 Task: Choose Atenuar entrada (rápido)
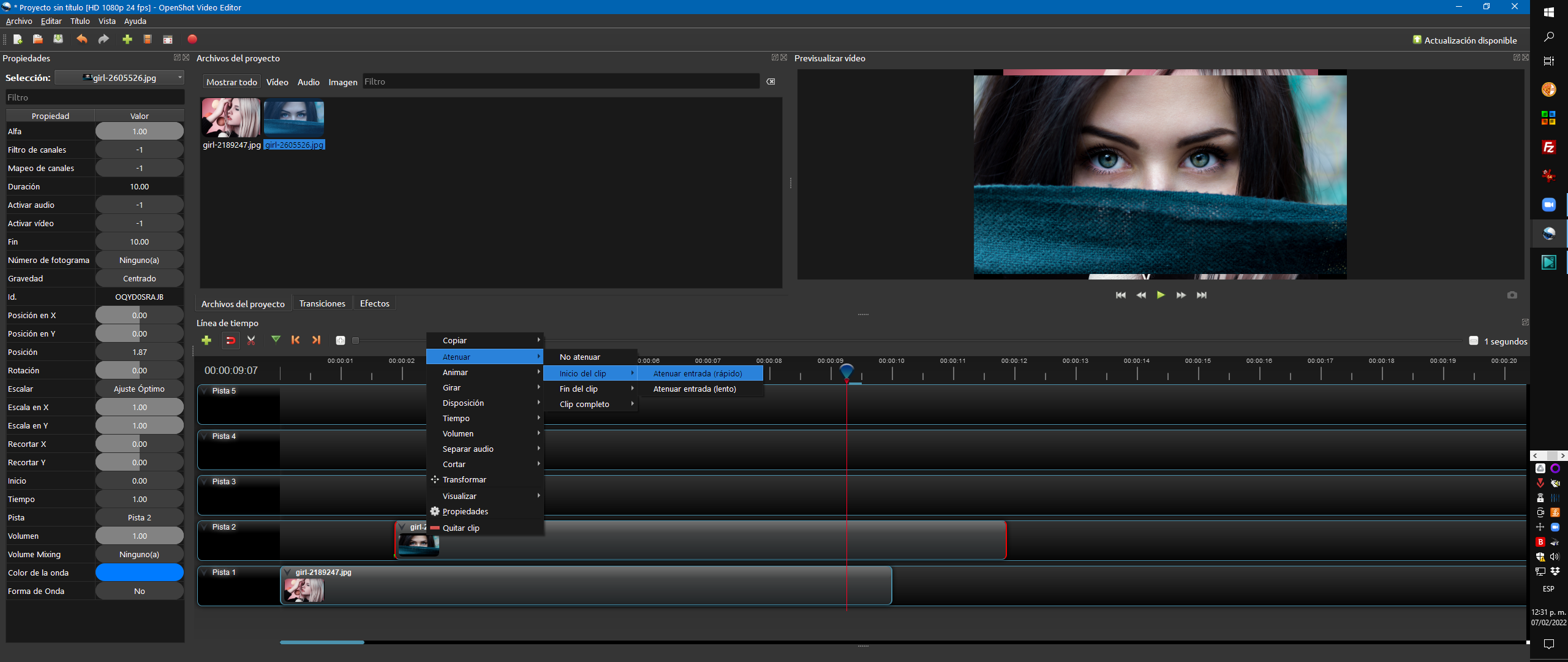[700, 373]
